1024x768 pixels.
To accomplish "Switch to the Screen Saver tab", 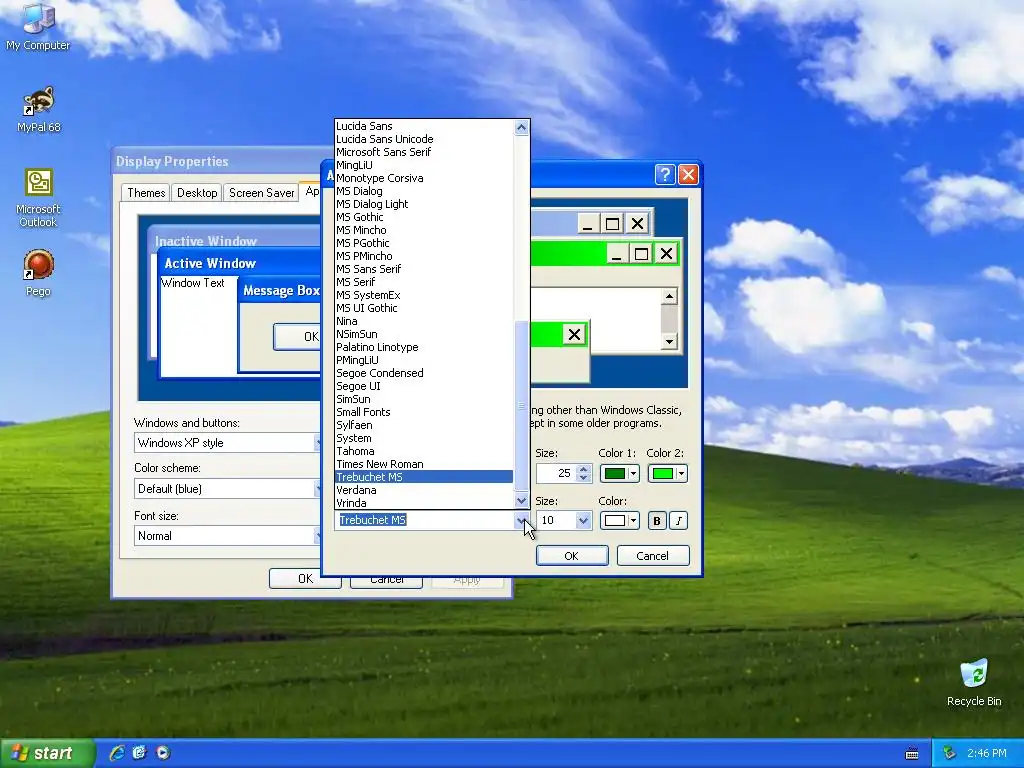I will 261,193.
